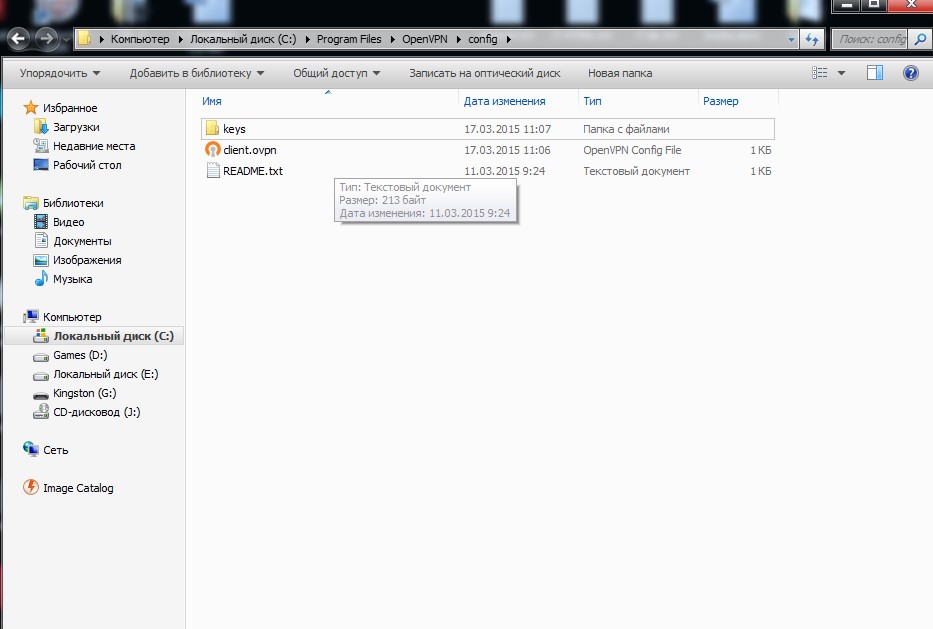Click the OpenVPN Config File type cell

point(632,150)
